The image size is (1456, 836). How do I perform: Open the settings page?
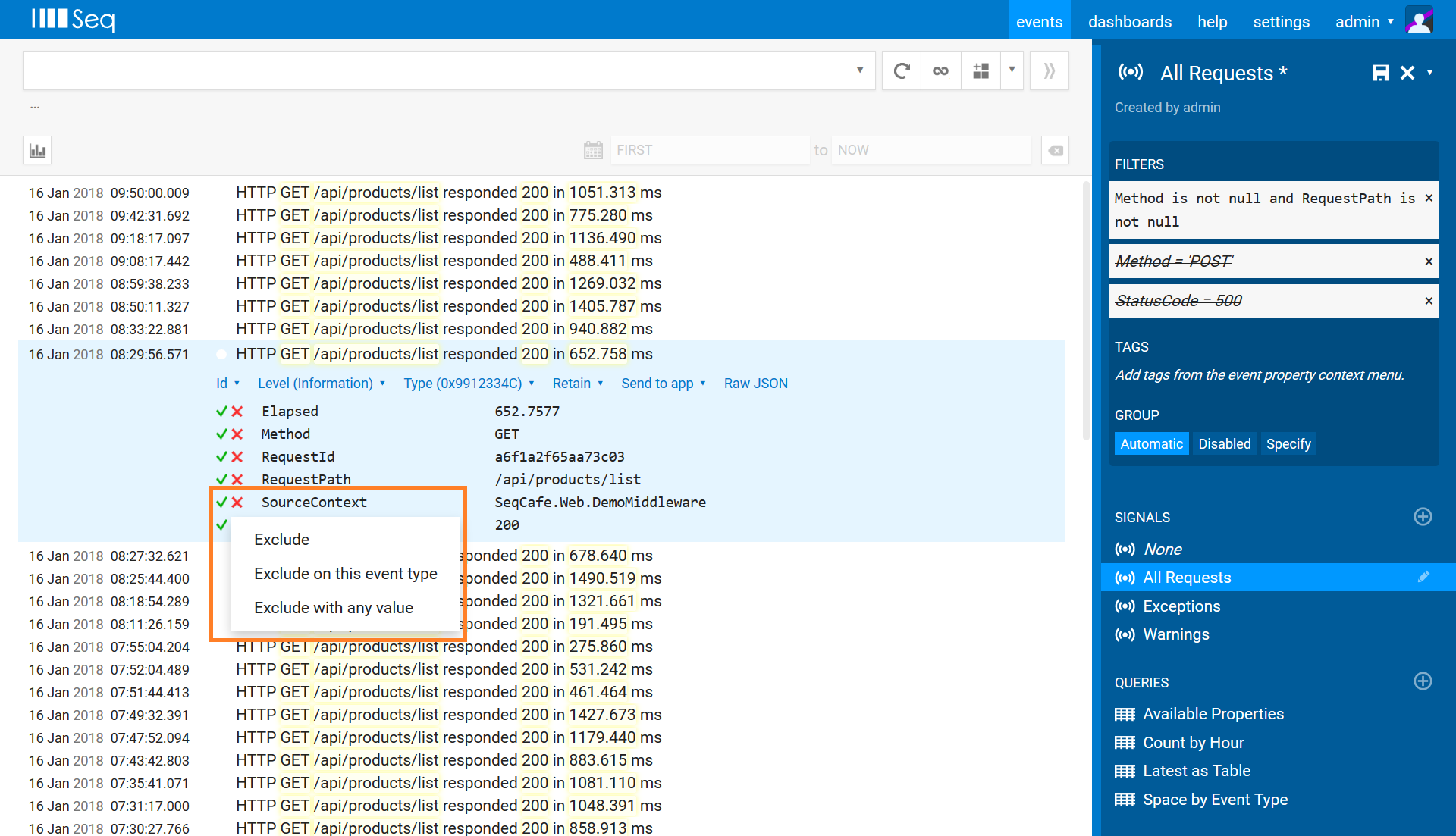[x=1281, y=22]
